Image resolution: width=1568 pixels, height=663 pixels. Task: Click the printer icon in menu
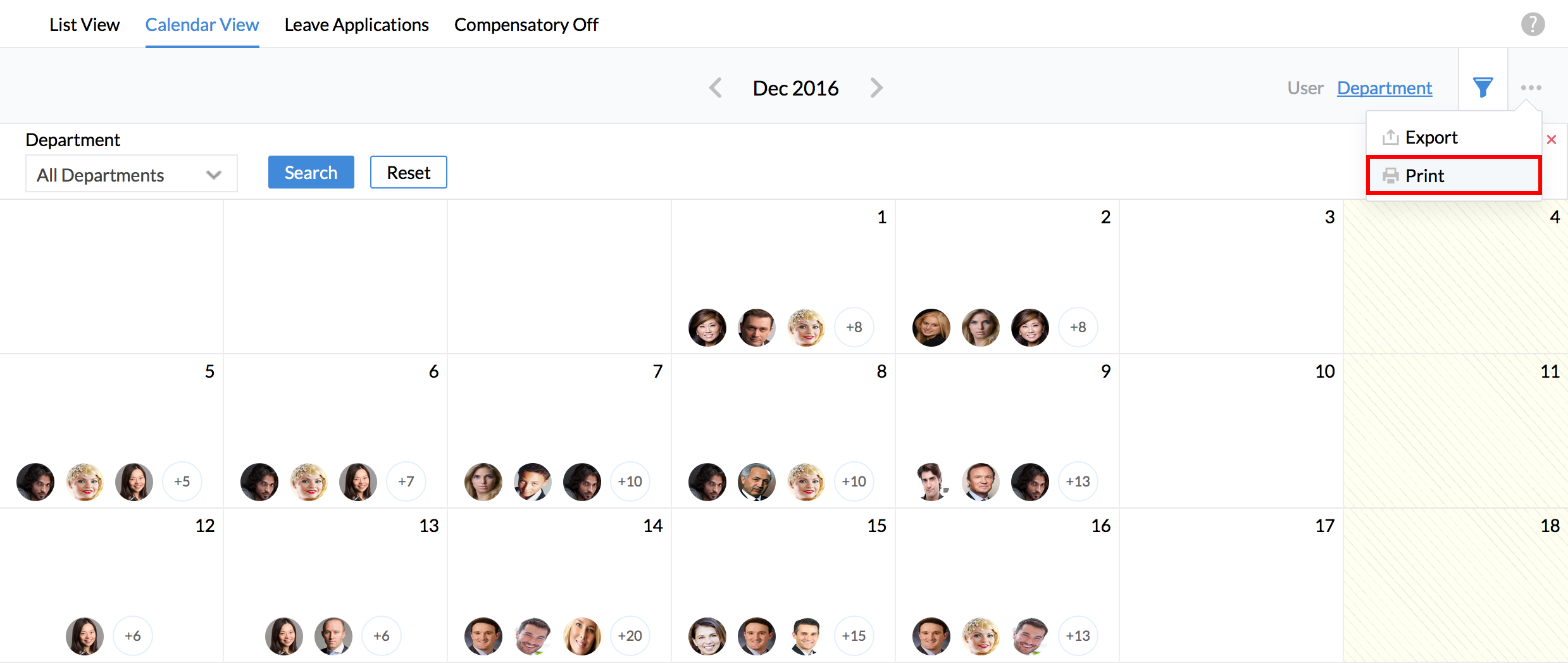click(x=1390, y=176)
